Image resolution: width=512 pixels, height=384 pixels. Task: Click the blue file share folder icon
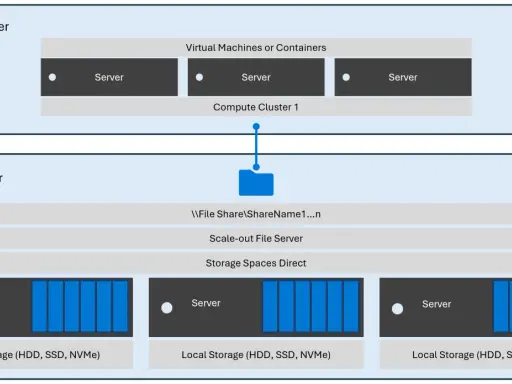[x=256, y=182]
